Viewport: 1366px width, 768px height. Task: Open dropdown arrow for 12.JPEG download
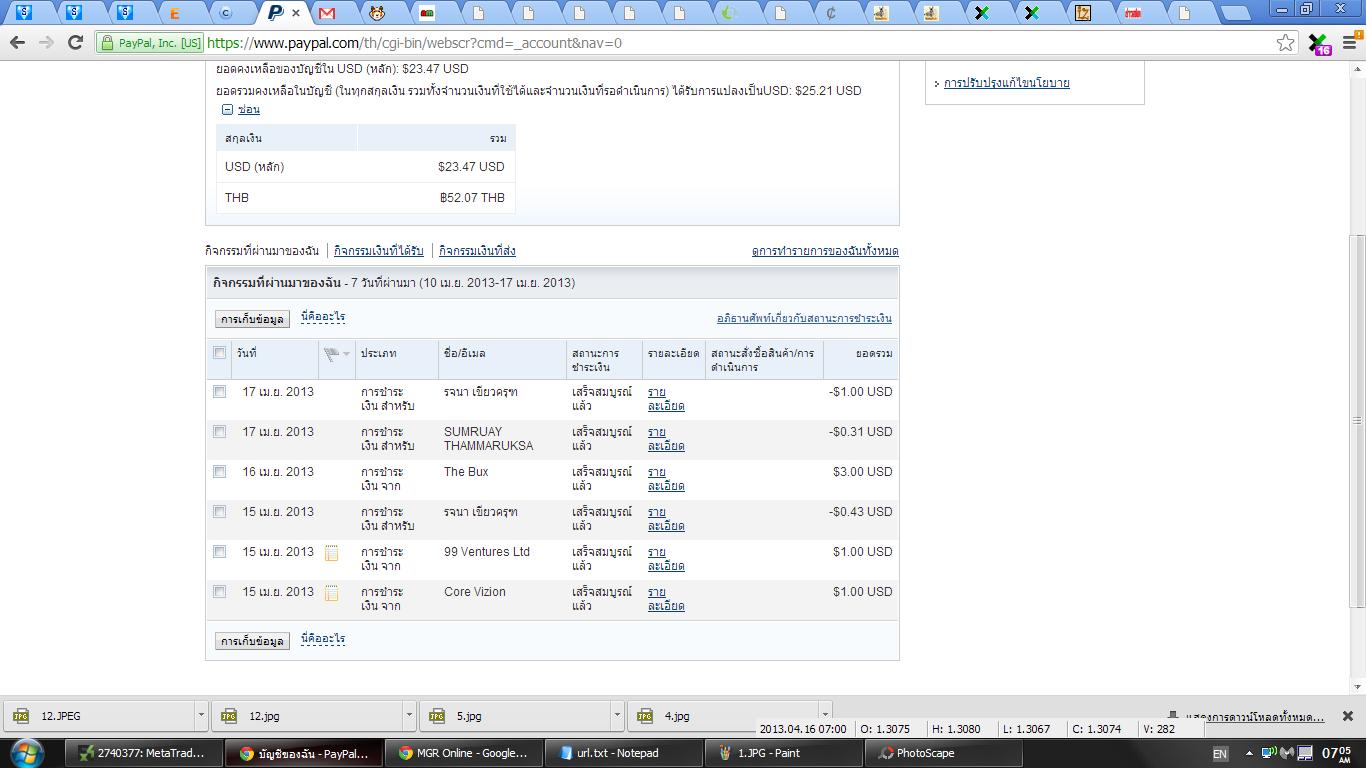201,716
